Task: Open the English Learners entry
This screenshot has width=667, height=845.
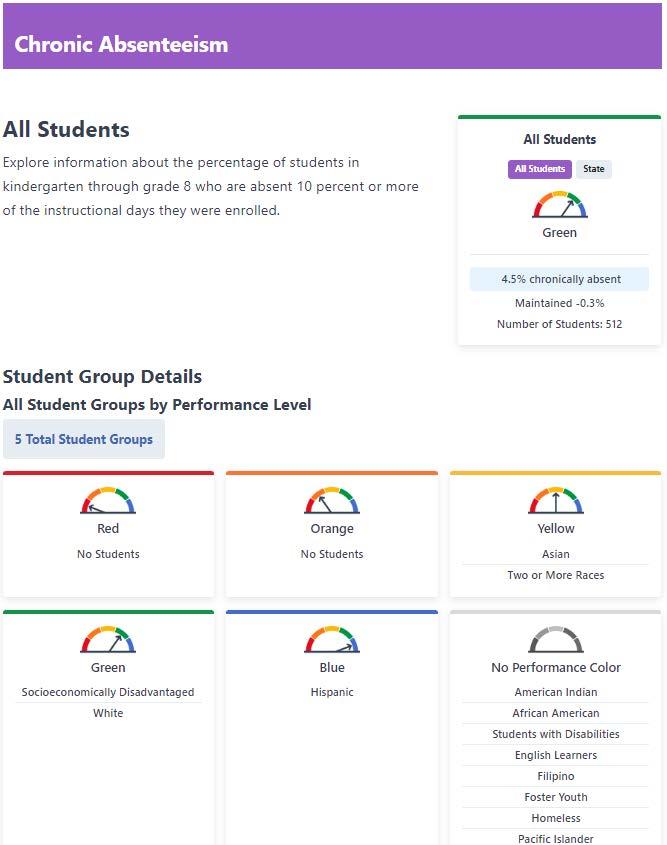Action: (555, 755)
